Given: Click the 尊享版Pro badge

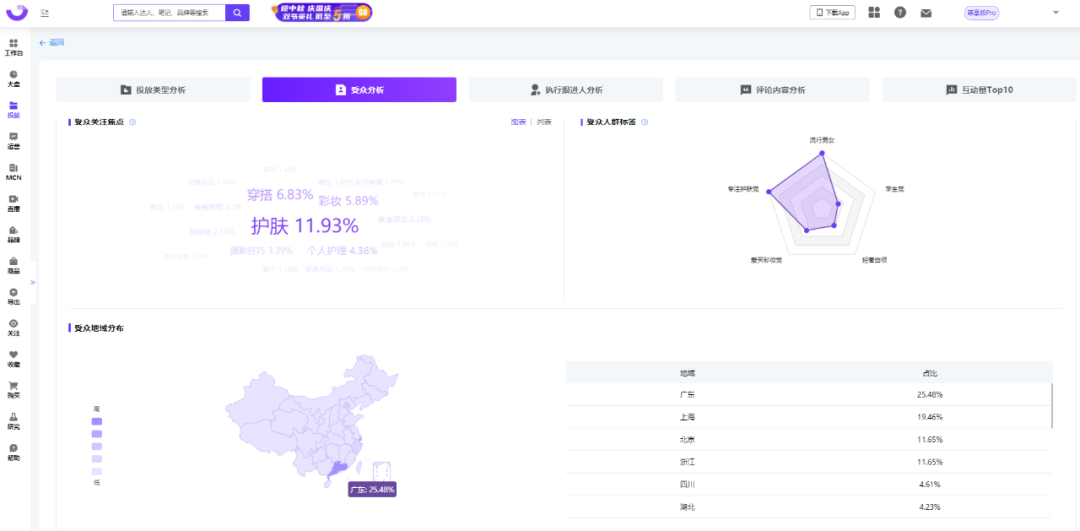Looking at the screenshot, I should point(982,12).
